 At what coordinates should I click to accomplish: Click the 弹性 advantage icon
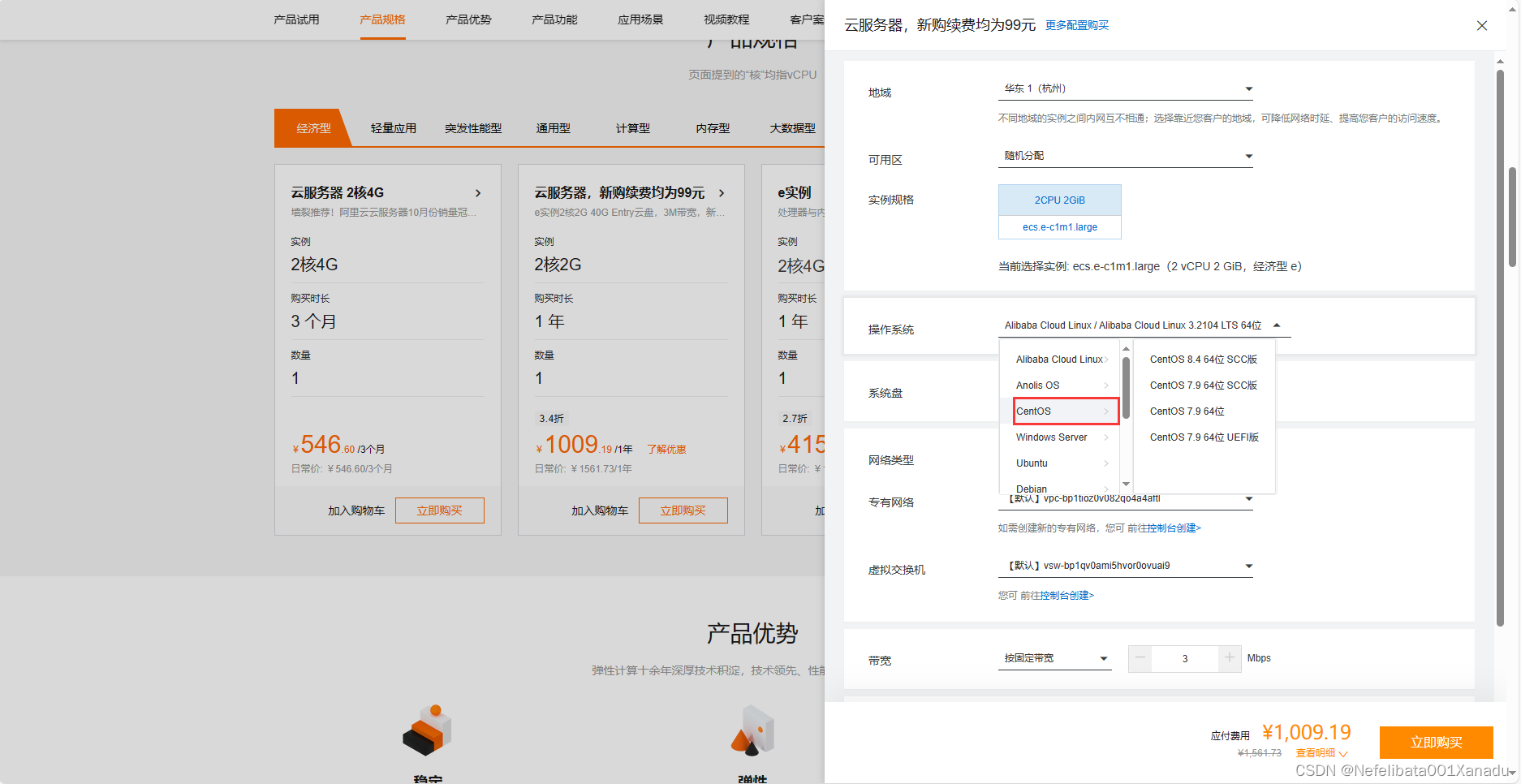(x=752, y=729)
